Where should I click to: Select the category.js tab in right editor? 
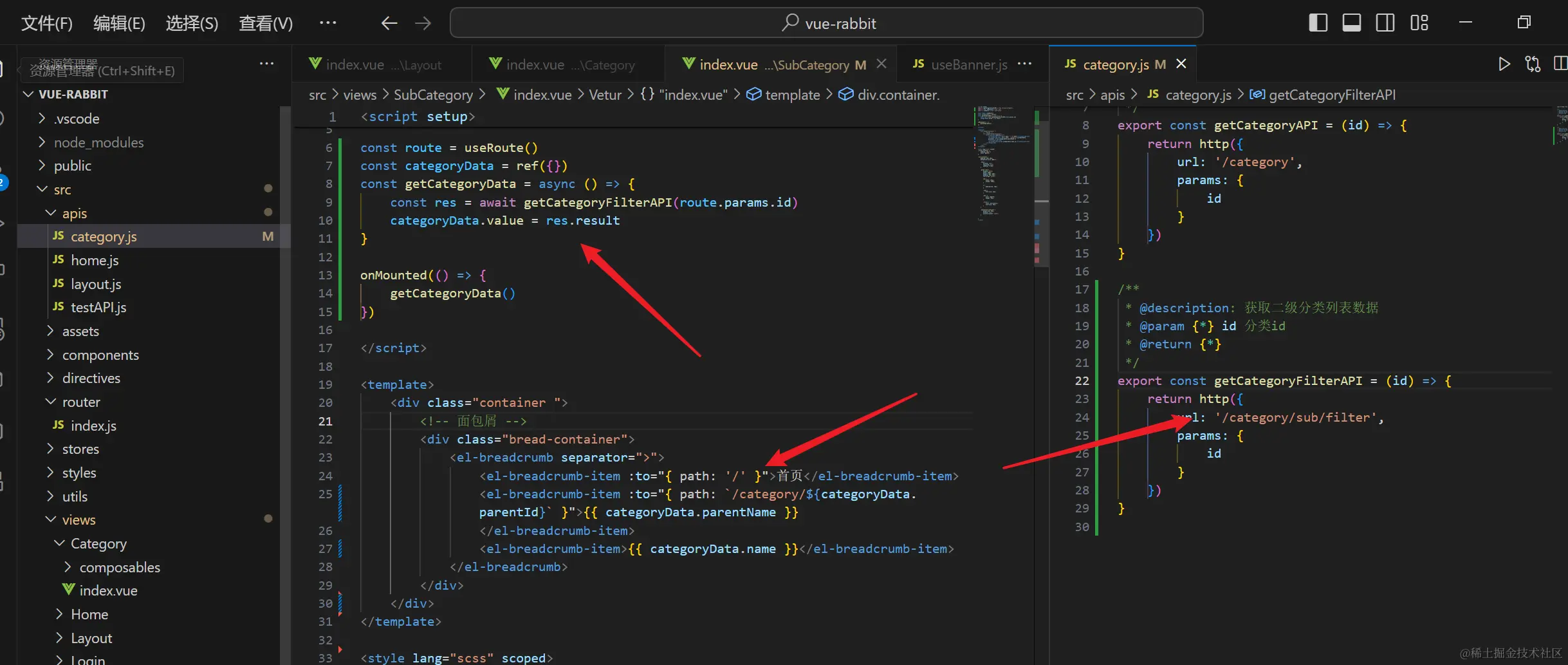point(1122,64)
